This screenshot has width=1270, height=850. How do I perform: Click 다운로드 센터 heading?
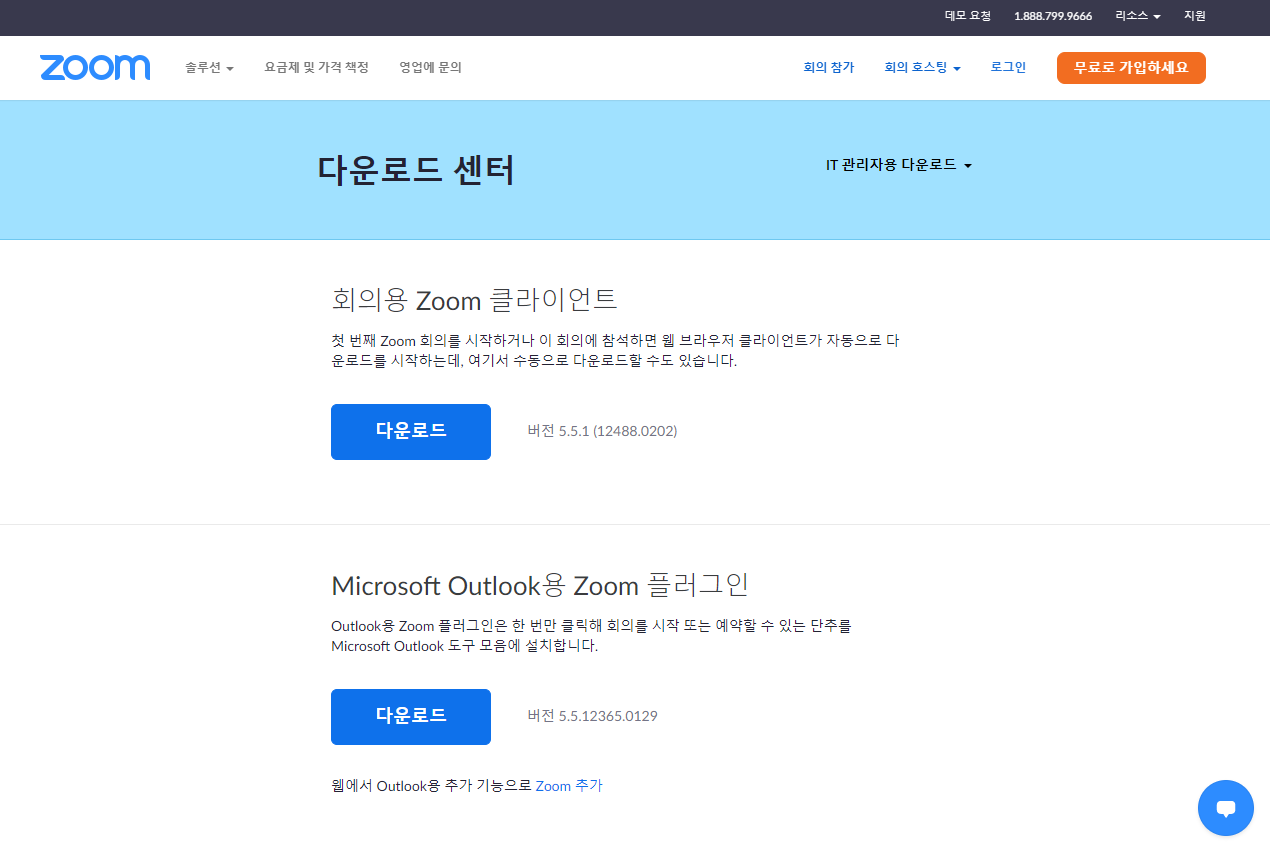click(416, 170)
